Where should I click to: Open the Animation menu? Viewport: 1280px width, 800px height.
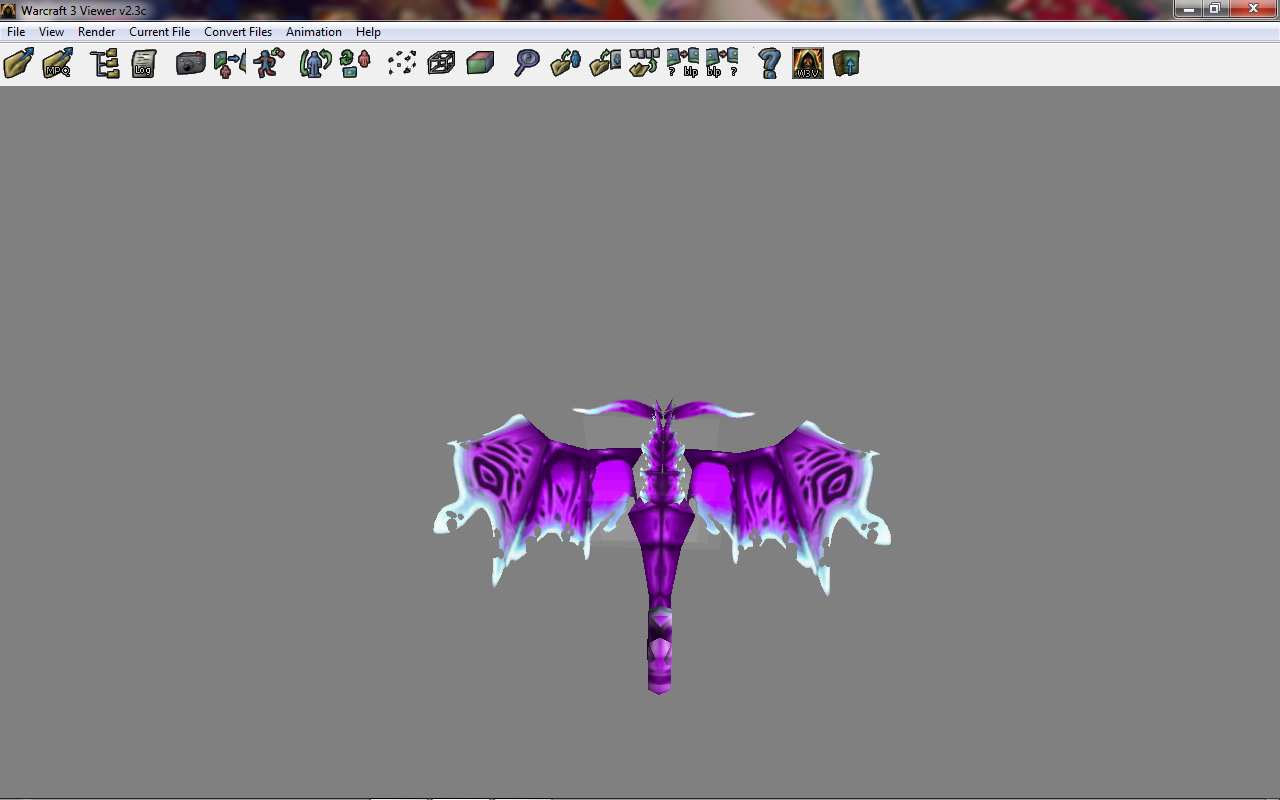point(314,32)
